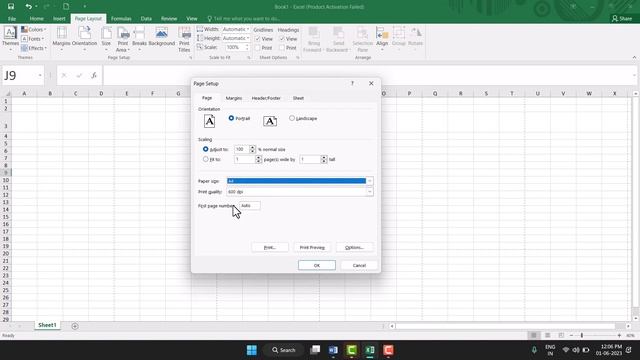Click Cancel in Page Setup dialog
This screenshot has width=640, height=360.
click(359, 265)
